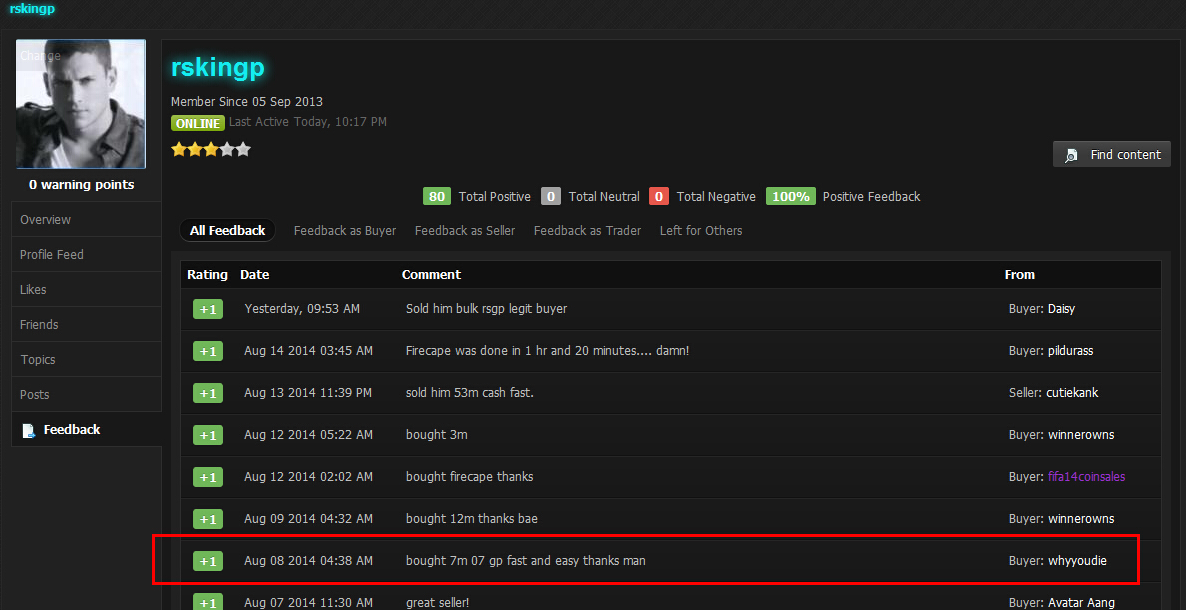The height and width of the screenshot is (610, 1186).
Task: Click the Feedback page icon in sidebar
Action: click(29, 430)
